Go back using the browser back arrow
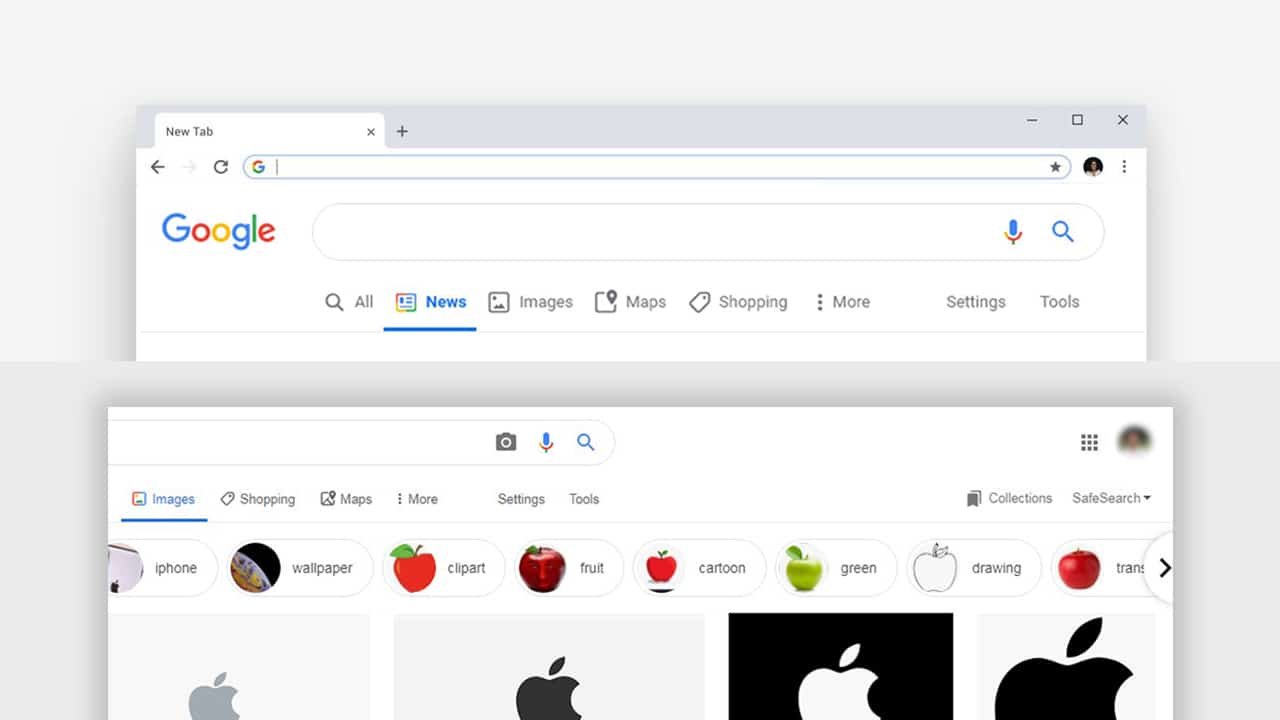 (158, 167)
